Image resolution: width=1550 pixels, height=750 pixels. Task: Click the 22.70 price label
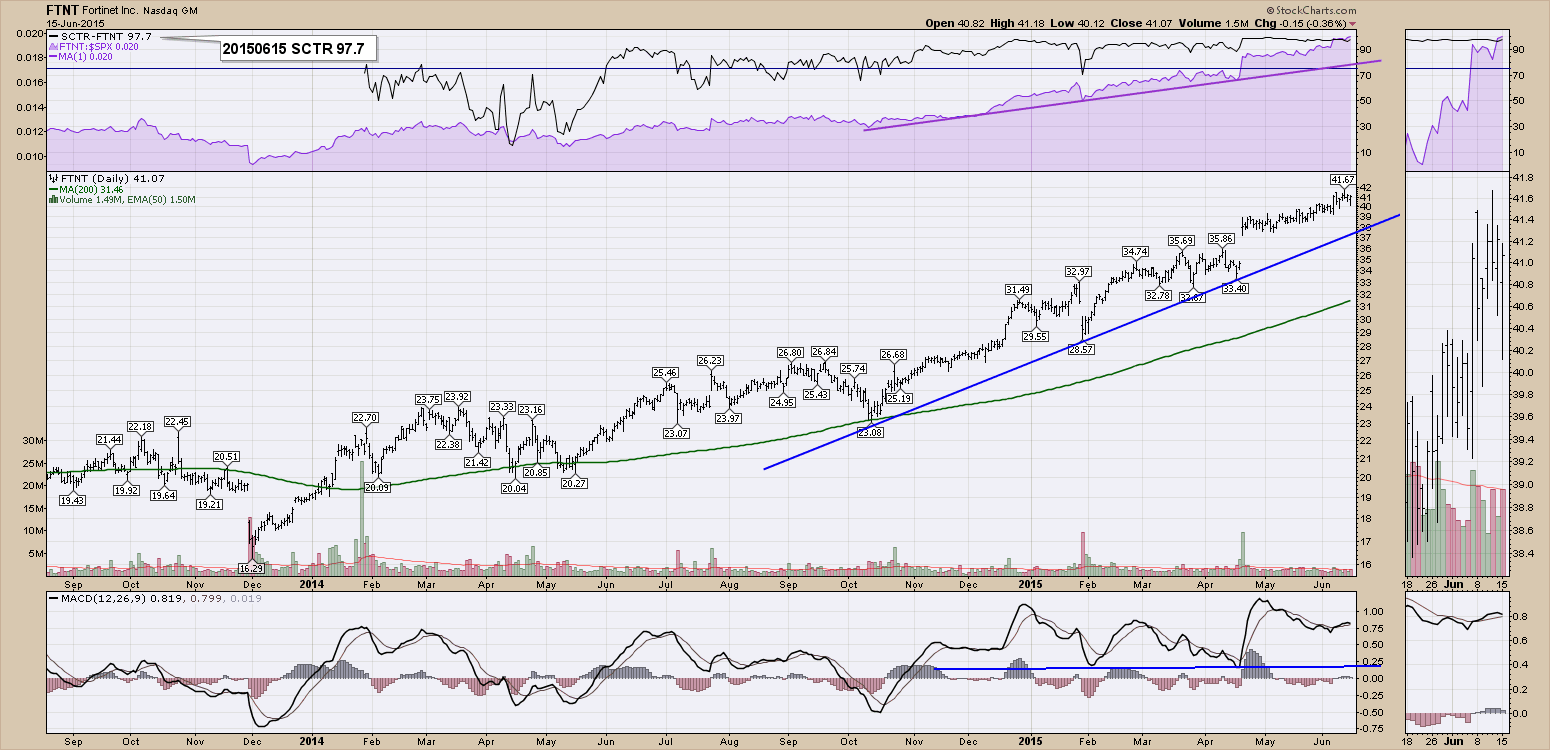(365, 418)
